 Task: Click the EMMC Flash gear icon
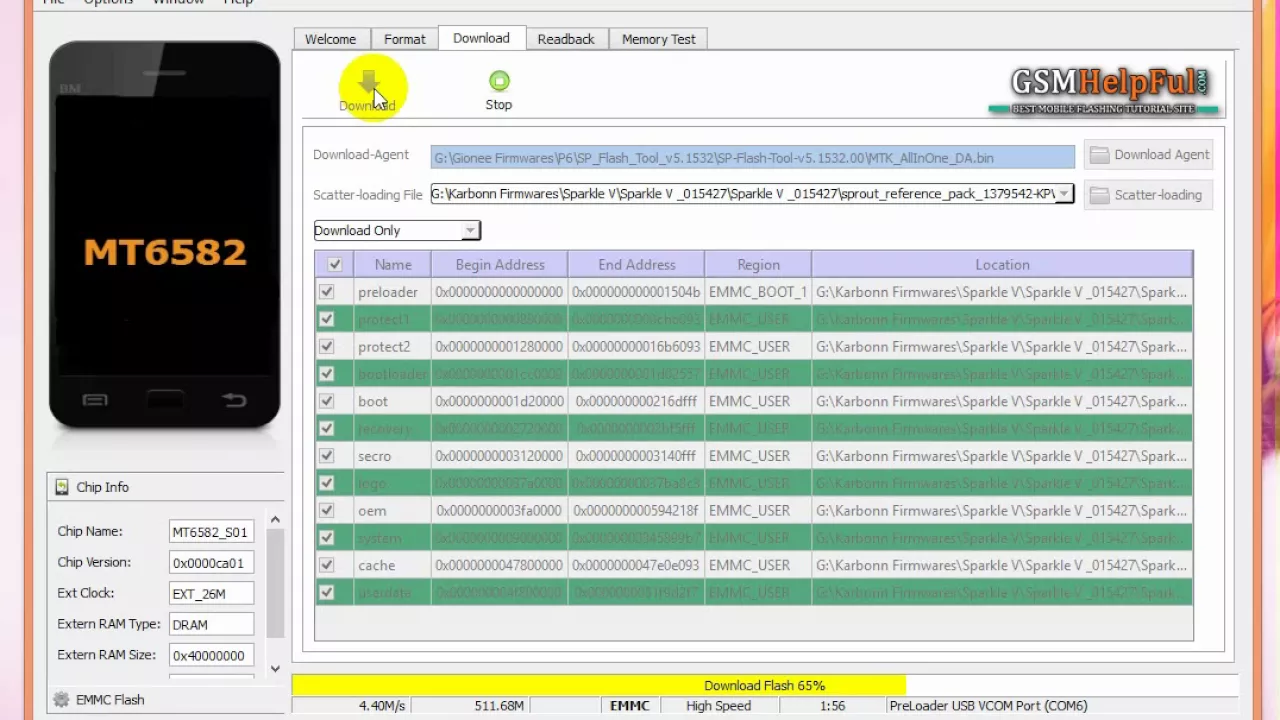(x=61, y=700)
